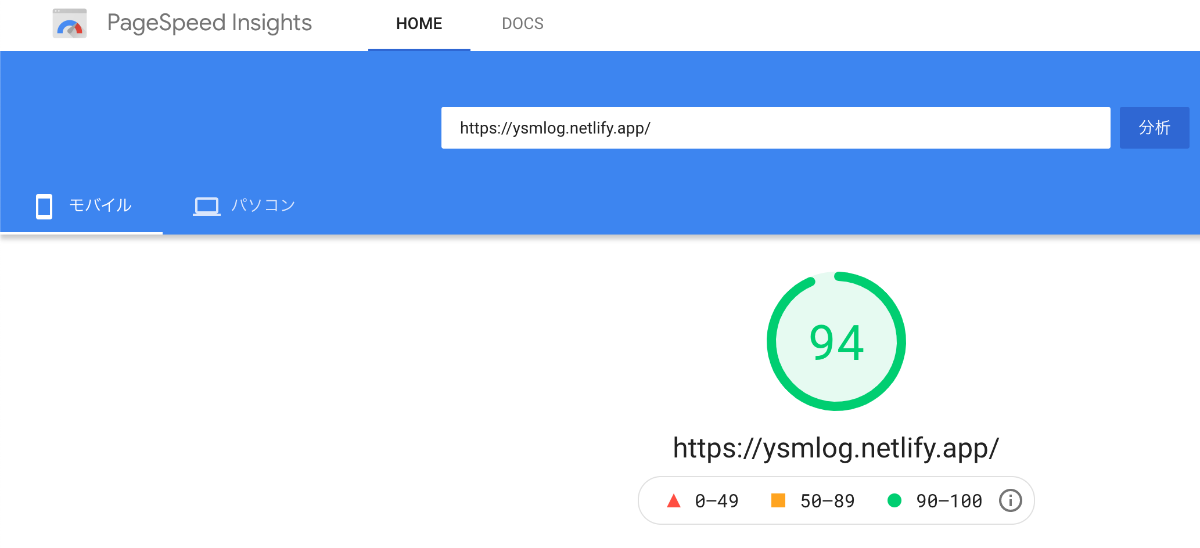Click the PageSpeed Insights title text
Viewport: 1200px width, 548px height.
coord(209,23)
